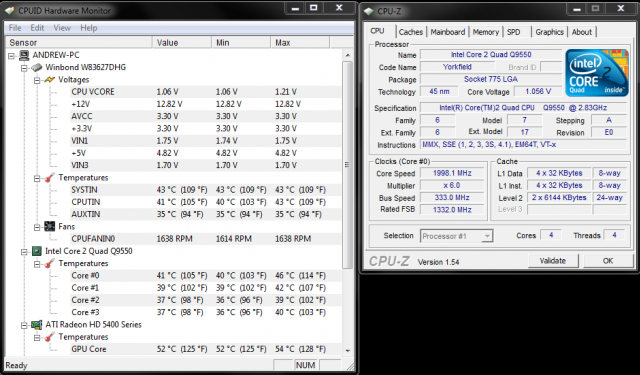
Task: Click the Sensor column header
Action: 78,42
